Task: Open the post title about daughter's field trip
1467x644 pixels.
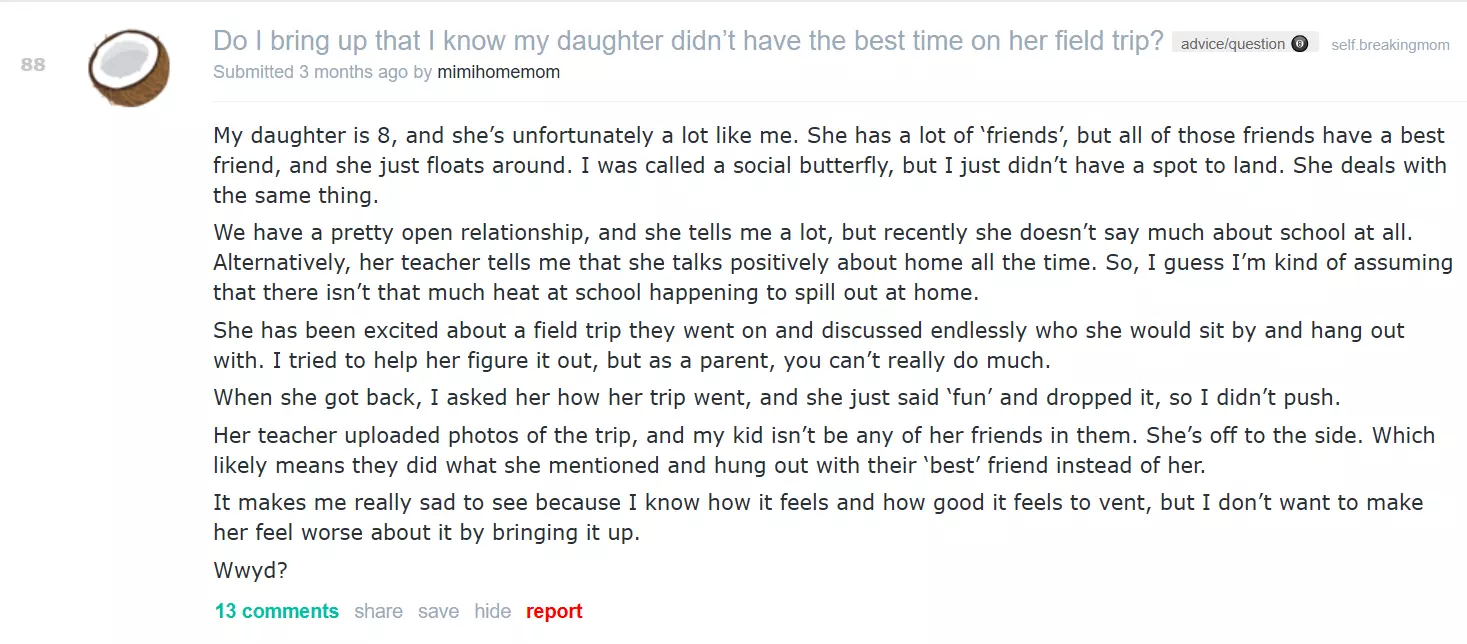Action: [x=688, y=40]
